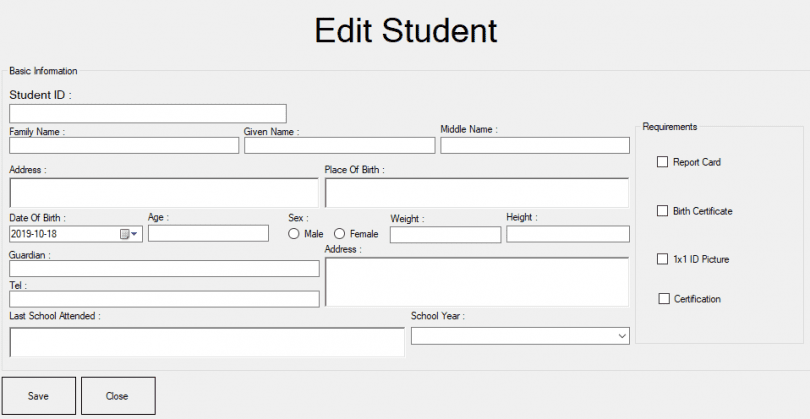810x419 pixels.
Task: Choose the Female sex option
Action: click(x=339, y=234)
